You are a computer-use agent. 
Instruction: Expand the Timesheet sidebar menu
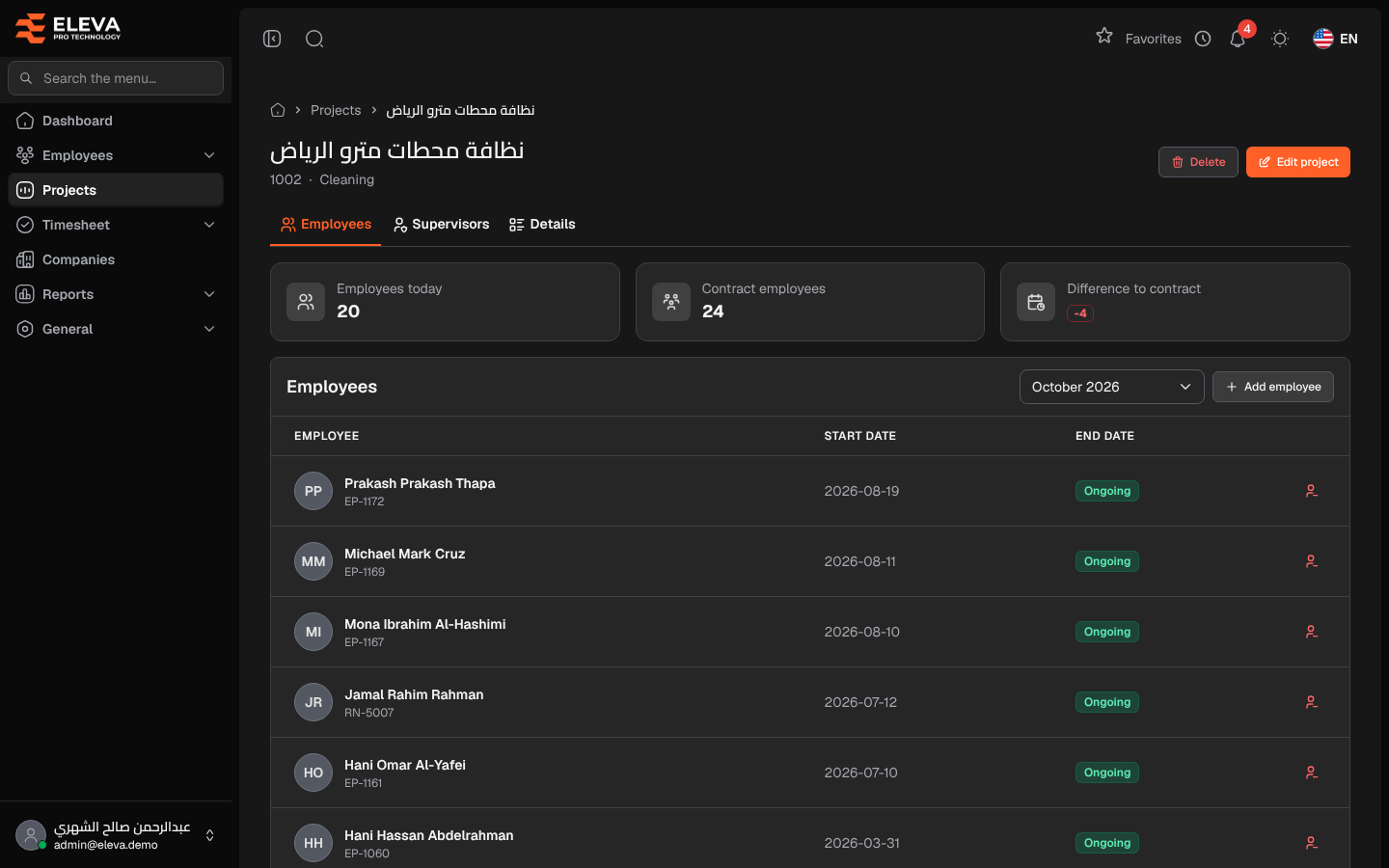[116, 225]
